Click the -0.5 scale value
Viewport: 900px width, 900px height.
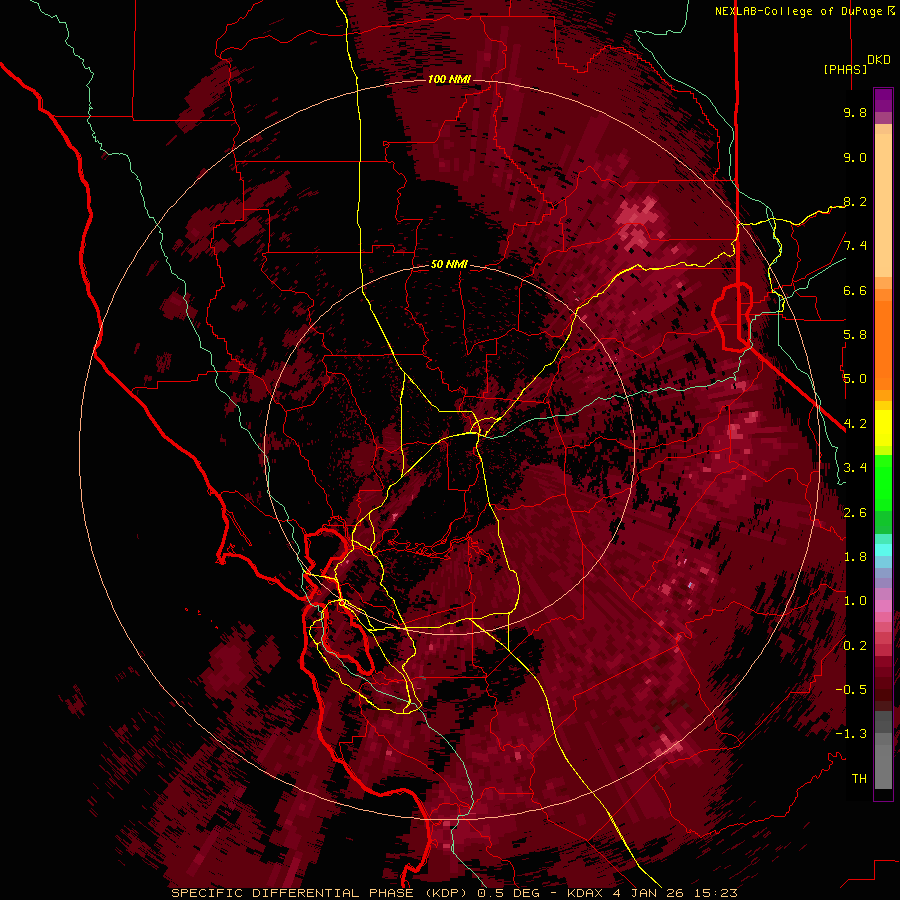tap(851, 690)
